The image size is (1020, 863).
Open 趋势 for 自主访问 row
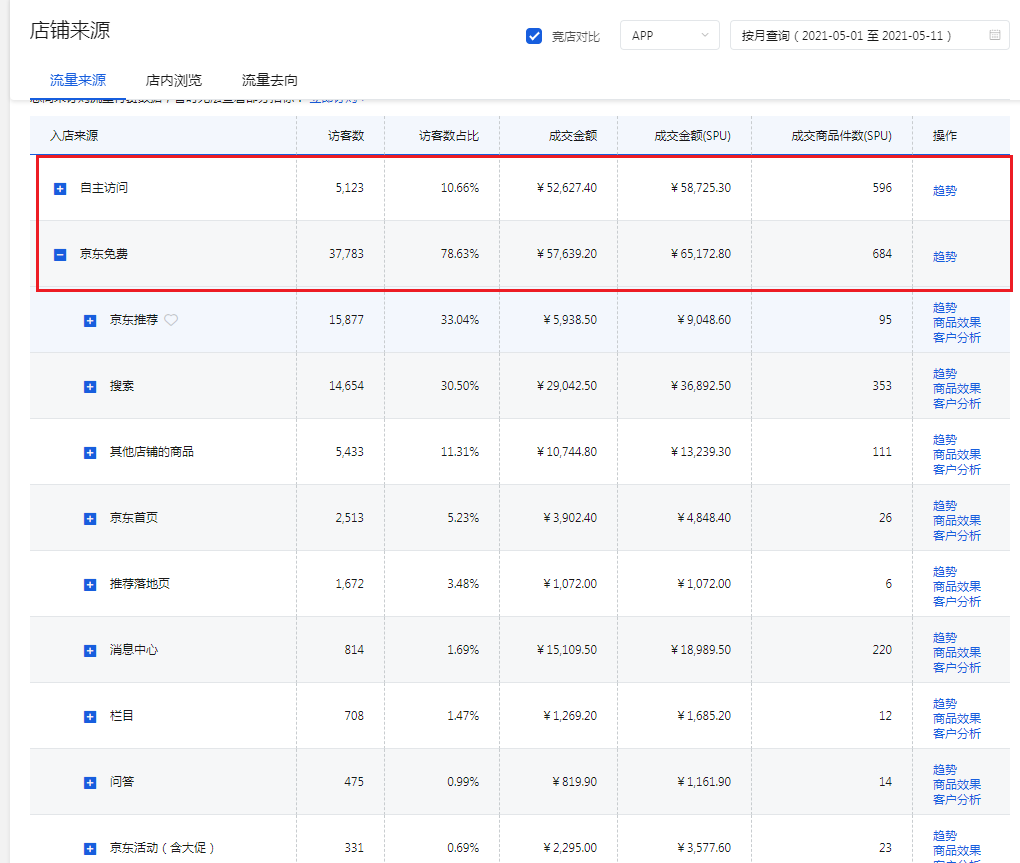pyautogui.click(x=945, y=191)
